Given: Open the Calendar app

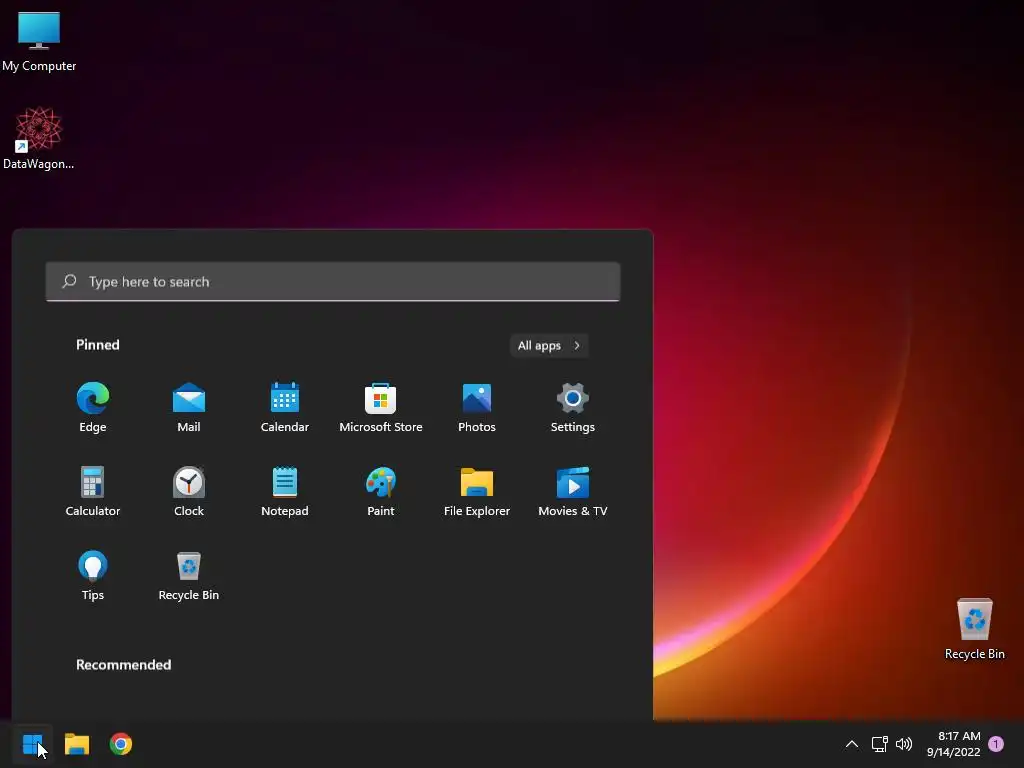Looking at the screenshot, I should tap(285, 408).
